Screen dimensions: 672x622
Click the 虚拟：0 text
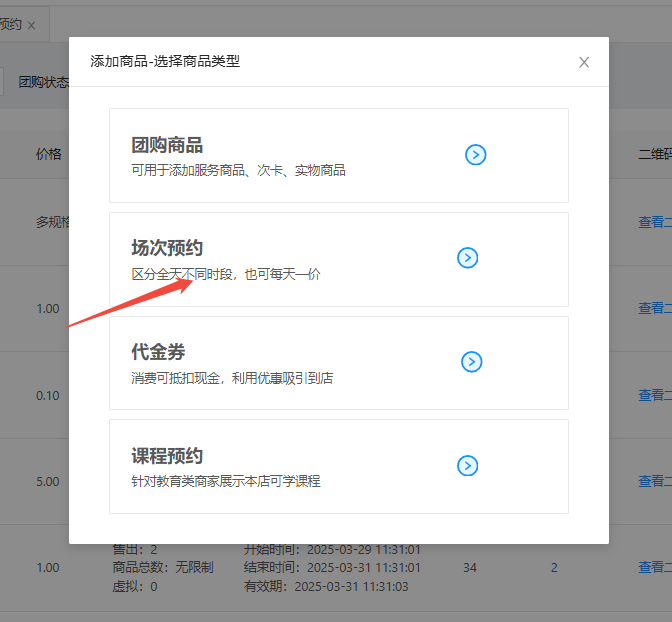click(135, 586)
